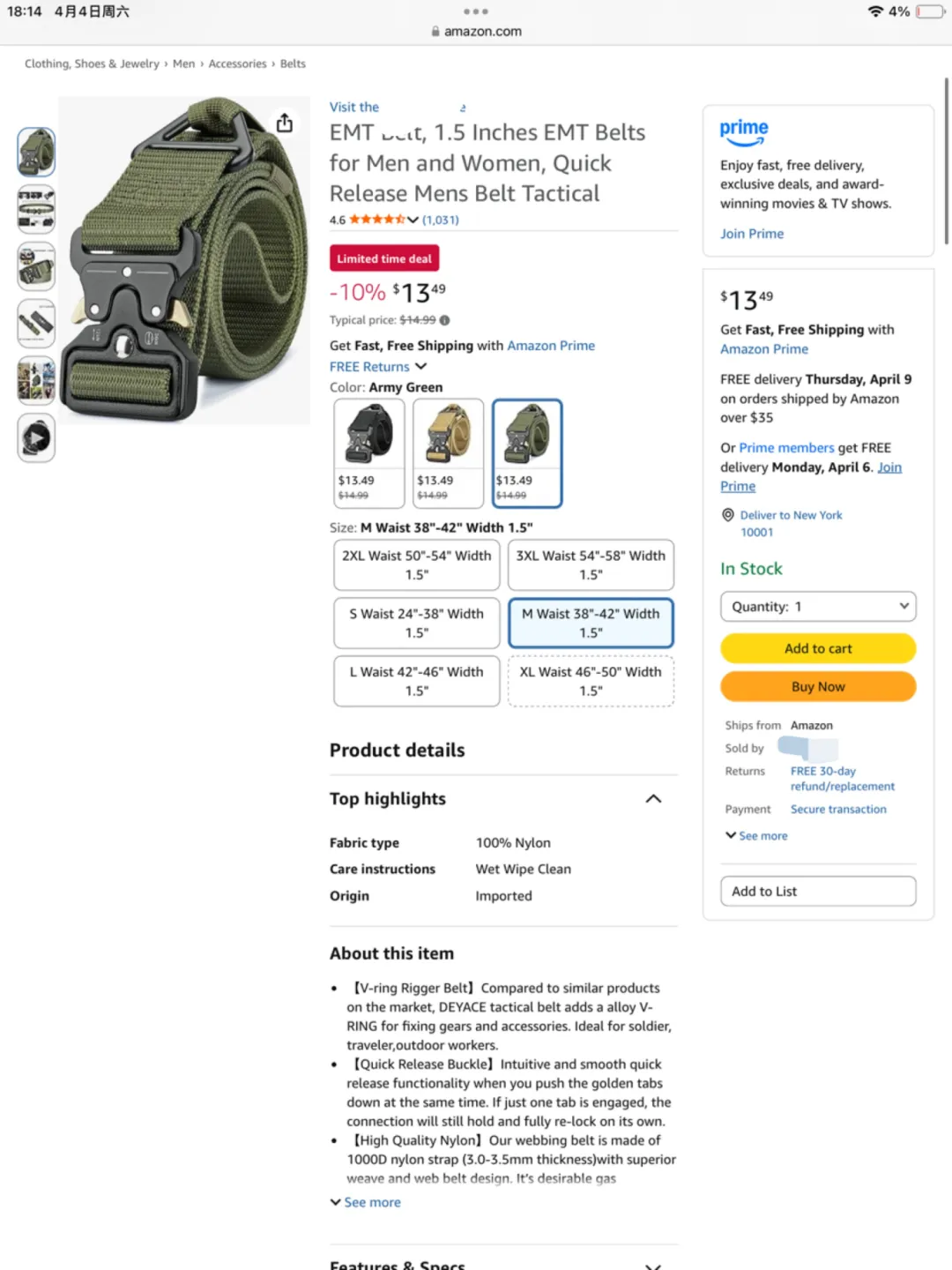Screen dimensions: 952x1270
Task: Click the Add to cart button
Action: [818, 648]
